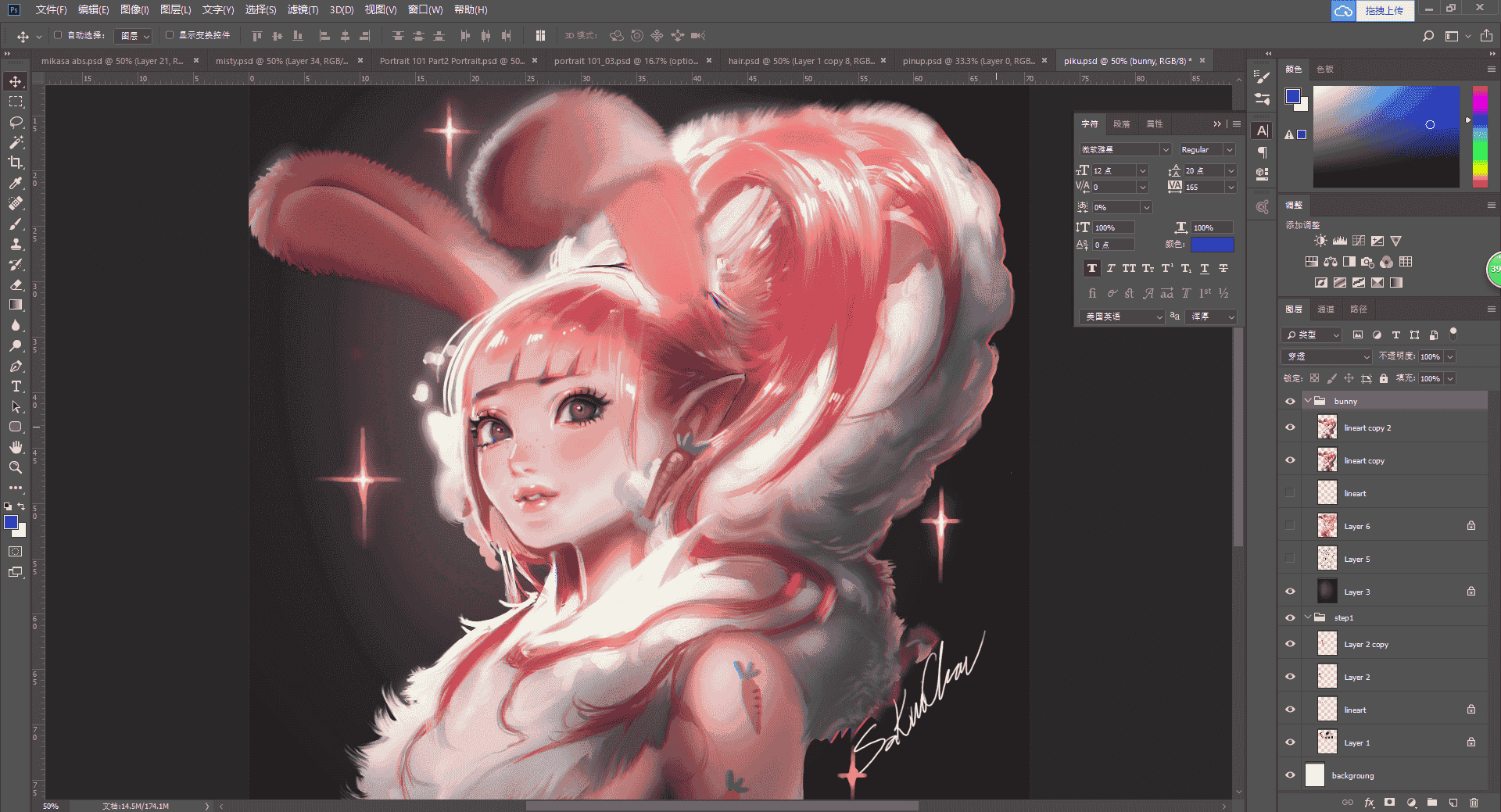Viewport: 1501px width, 812px height.
Task: Collapse the bunny layer group
Action: tap(1308, 401)
